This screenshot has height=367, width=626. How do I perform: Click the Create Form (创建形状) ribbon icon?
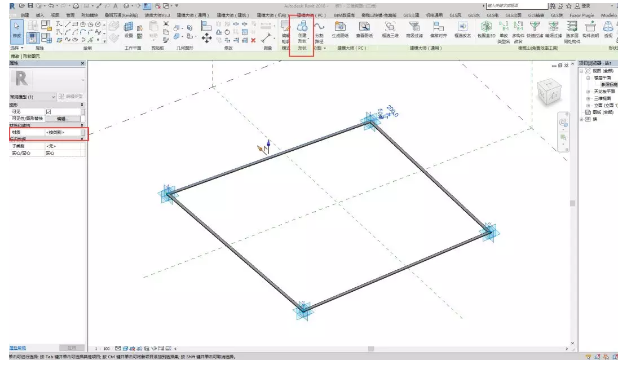click(x=302, y=31)
